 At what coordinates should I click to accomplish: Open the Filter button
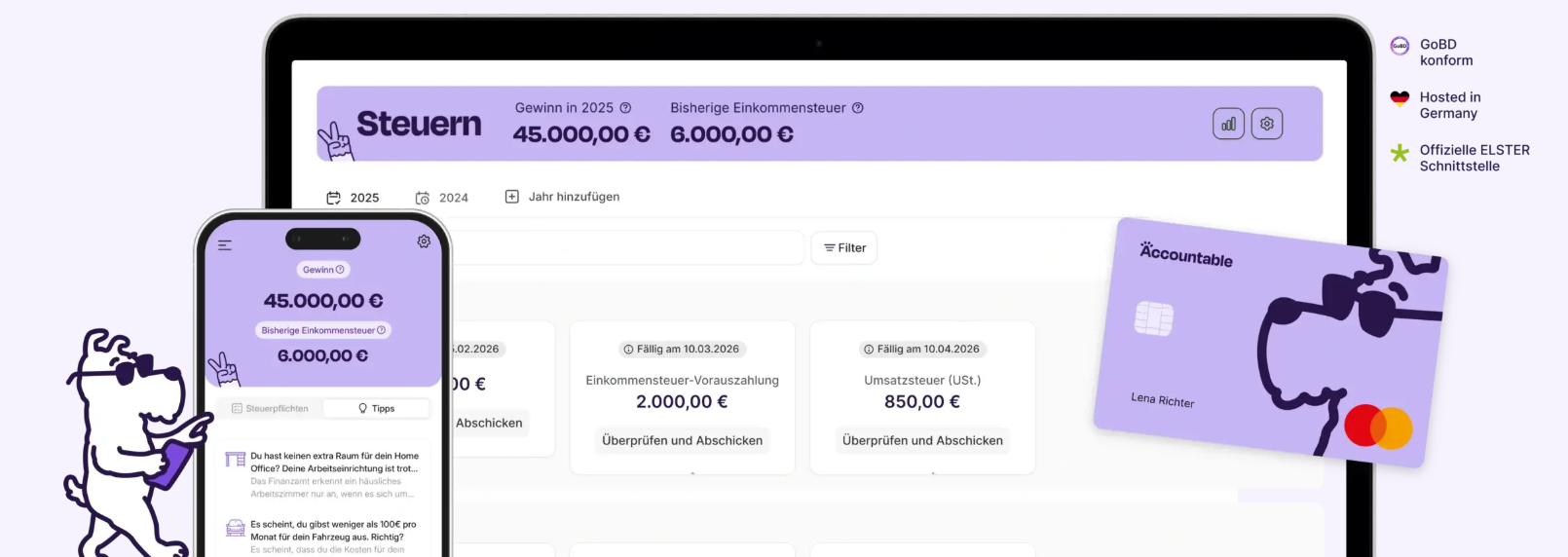pyautogui.click(x=844, y=248)
